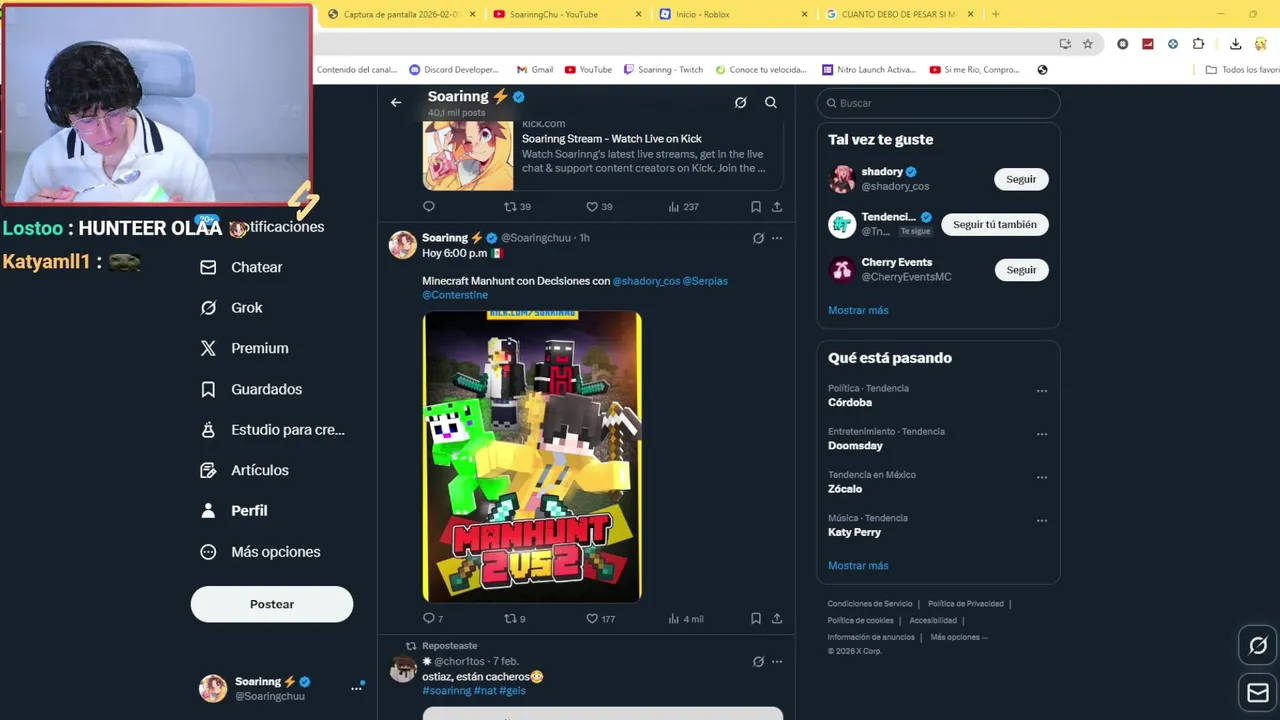Open Política de Privacidad footer link

pyautogui.click(x=966, y=604)
